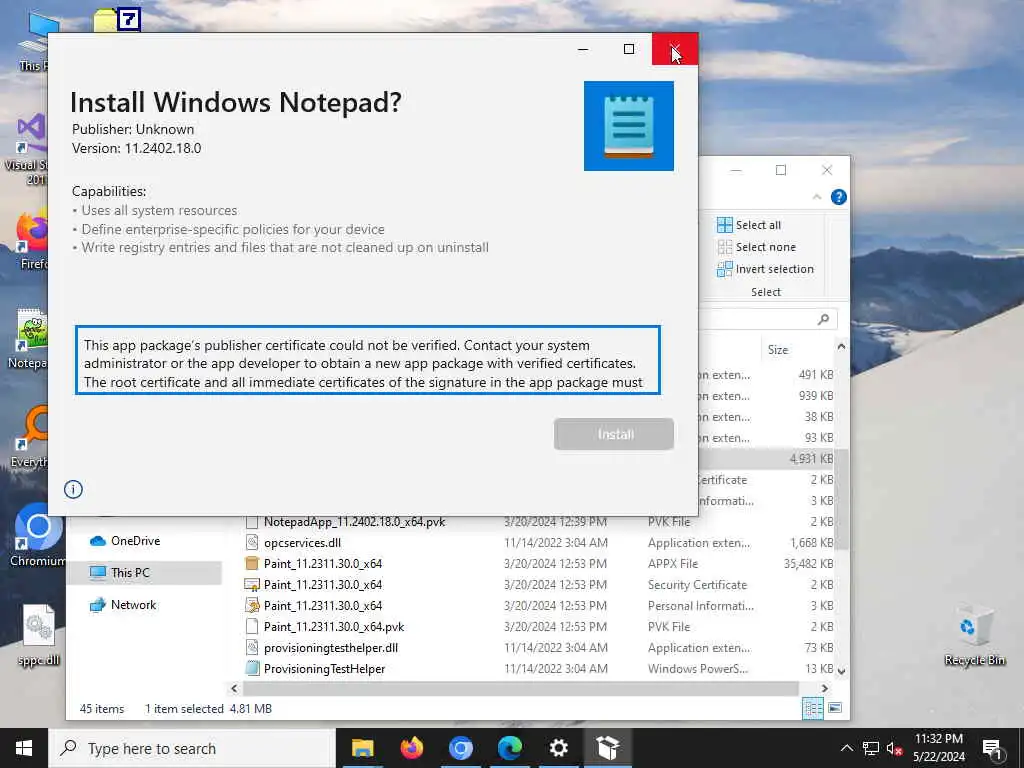Click the horizontal scrollbar left arrow
This screenshot has width=1024, height=768.
(x=234, y=688)
